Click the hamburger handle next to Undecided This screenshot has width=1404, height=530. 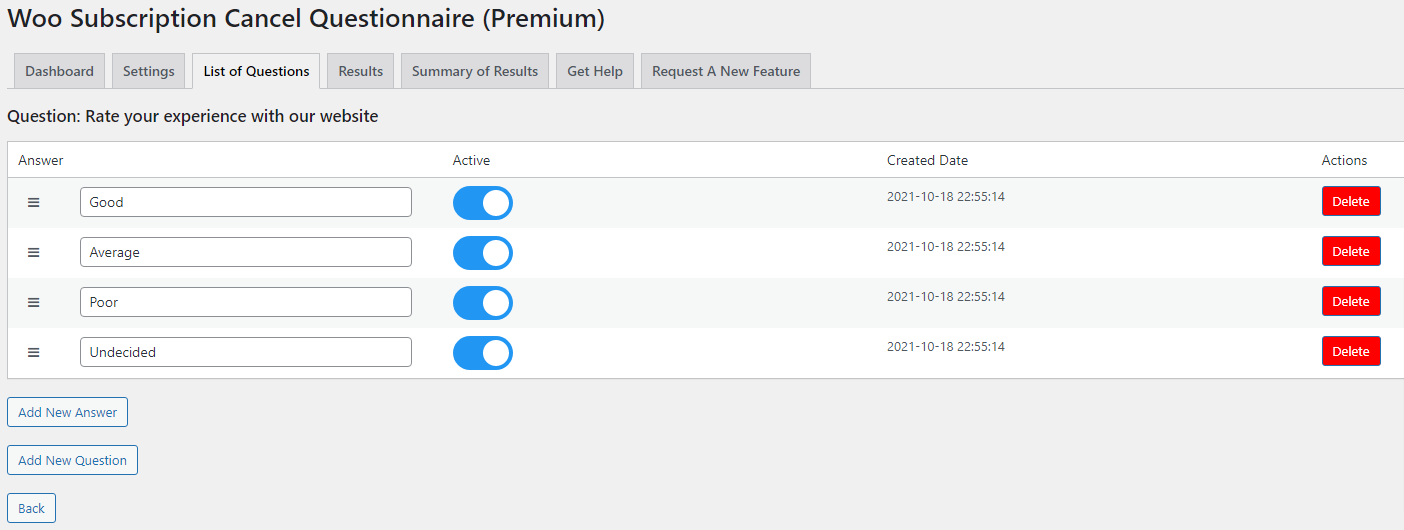pos(33,352)
